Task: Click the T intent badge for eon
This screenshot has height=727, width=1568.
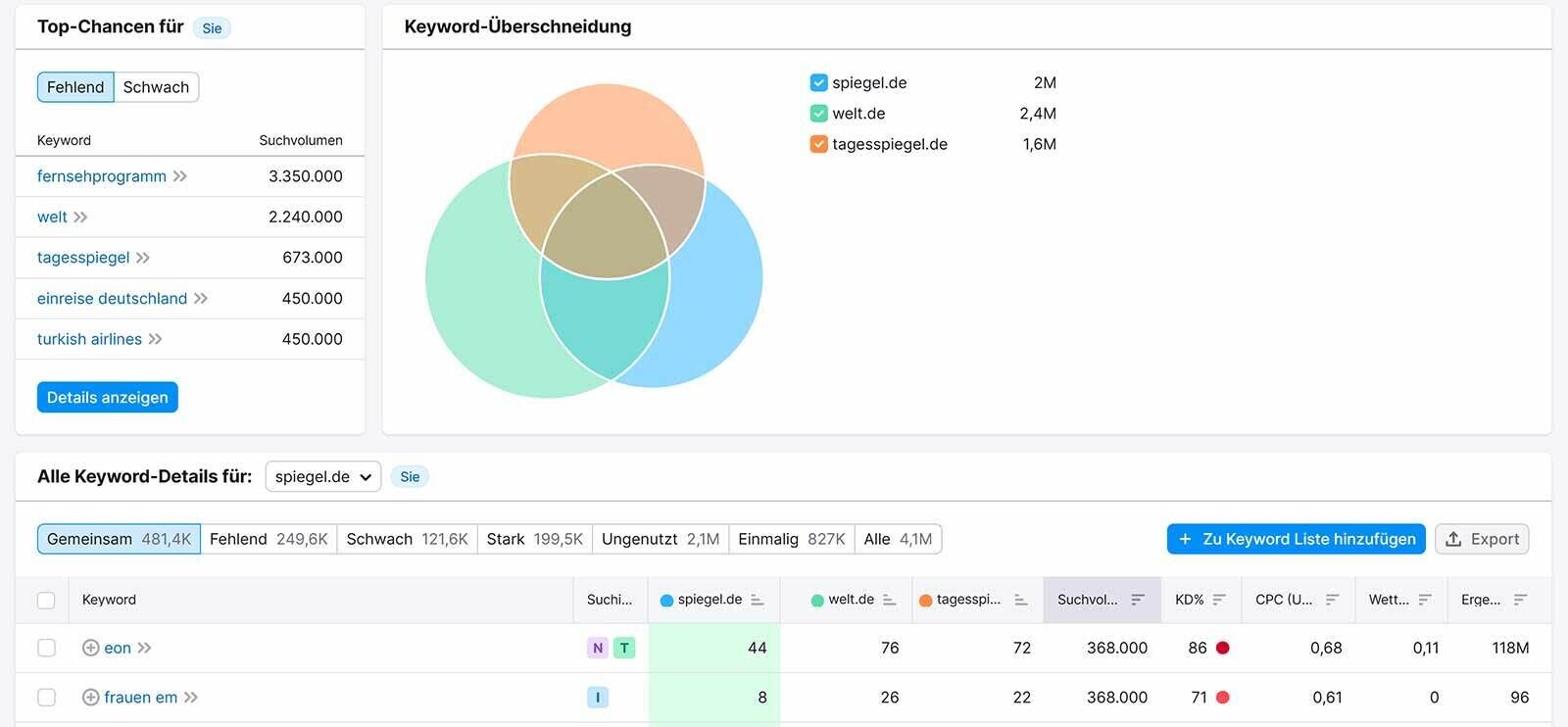Action: [624, 648]
